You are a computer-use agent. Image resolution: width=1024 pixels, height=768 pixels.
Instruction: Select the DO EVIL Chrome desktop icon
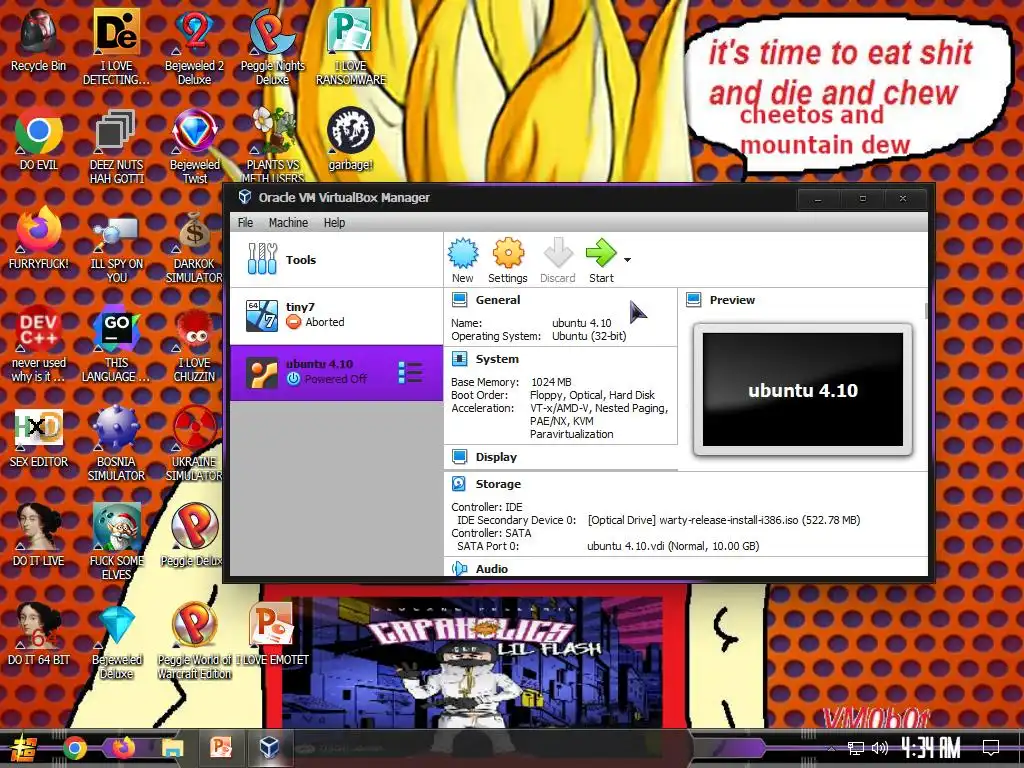click(39, 139)
